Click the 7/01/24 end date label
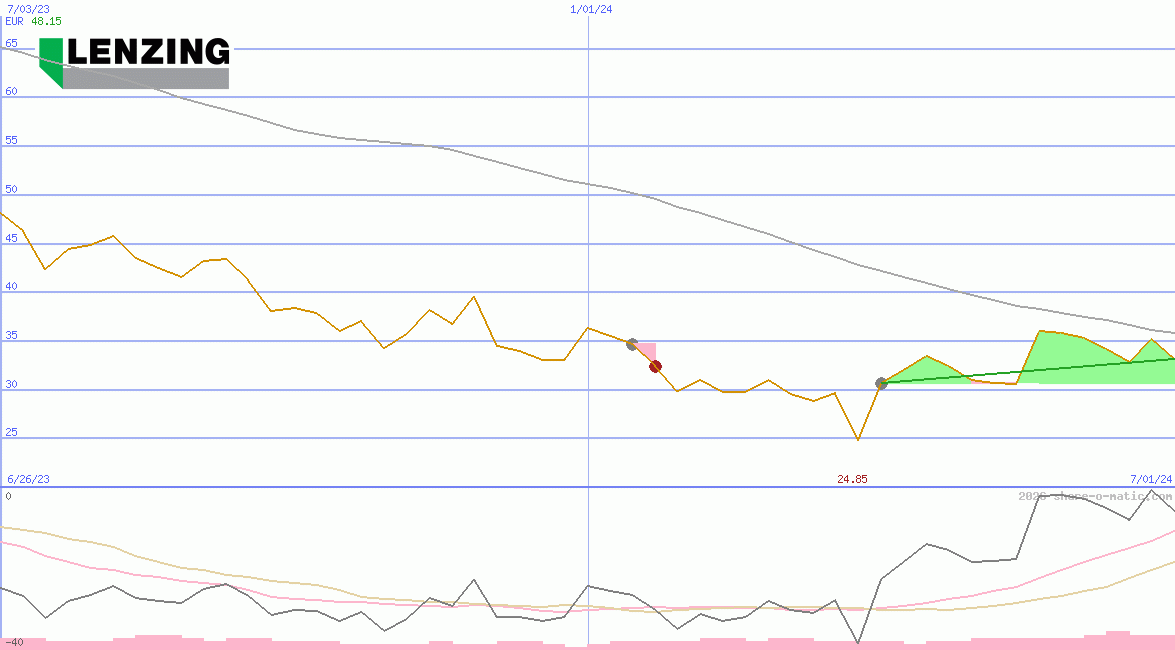Screen dimensions: 1175x650 (x=1151, y=479)
